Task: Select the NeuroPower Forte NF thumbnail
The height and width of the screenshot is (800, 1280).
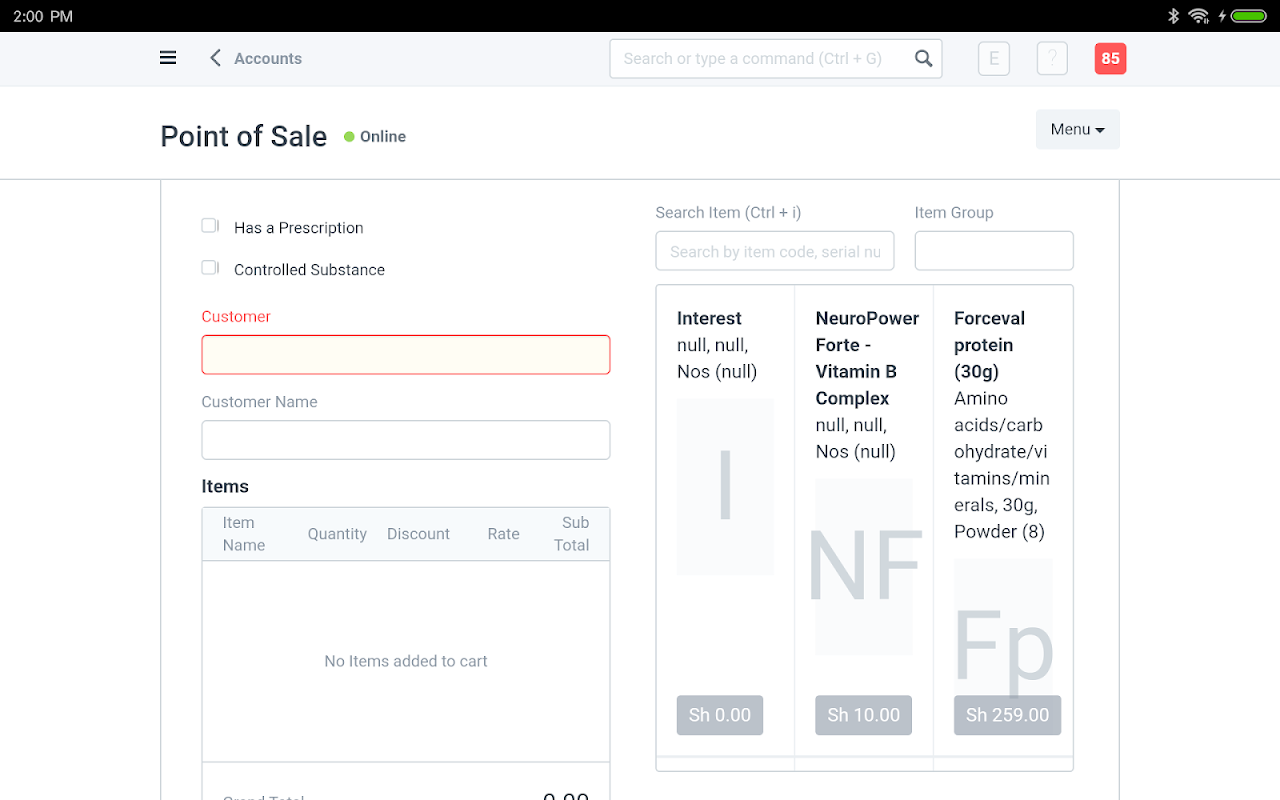Action: pos(864,566)
